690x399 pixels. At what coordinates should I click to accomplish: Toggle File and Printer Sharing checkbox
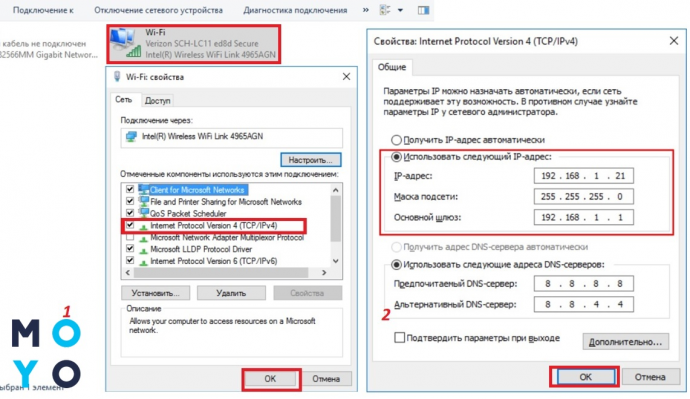pos(130,201)
